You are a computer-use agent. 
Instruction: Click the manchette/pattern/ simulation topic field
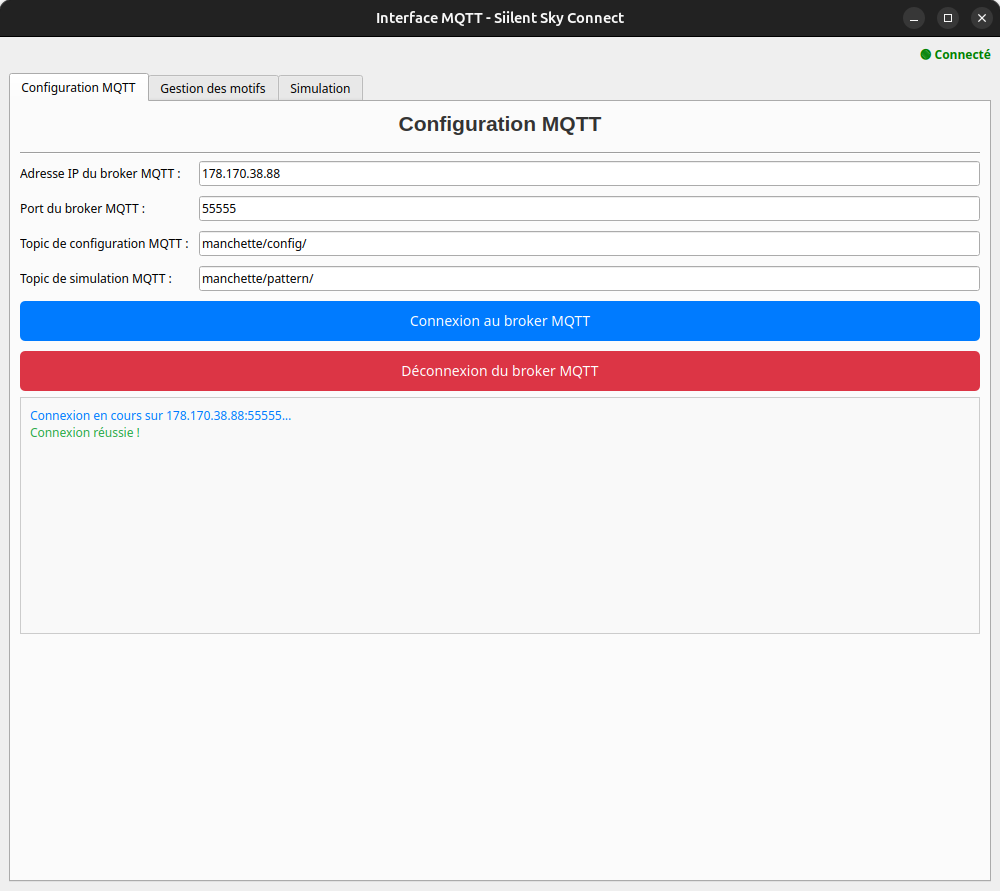coord(588,279)
